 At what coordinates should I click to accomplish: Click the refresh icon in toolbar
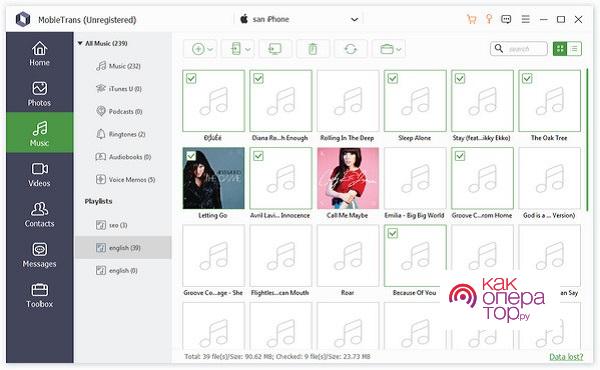click(350, 49)
